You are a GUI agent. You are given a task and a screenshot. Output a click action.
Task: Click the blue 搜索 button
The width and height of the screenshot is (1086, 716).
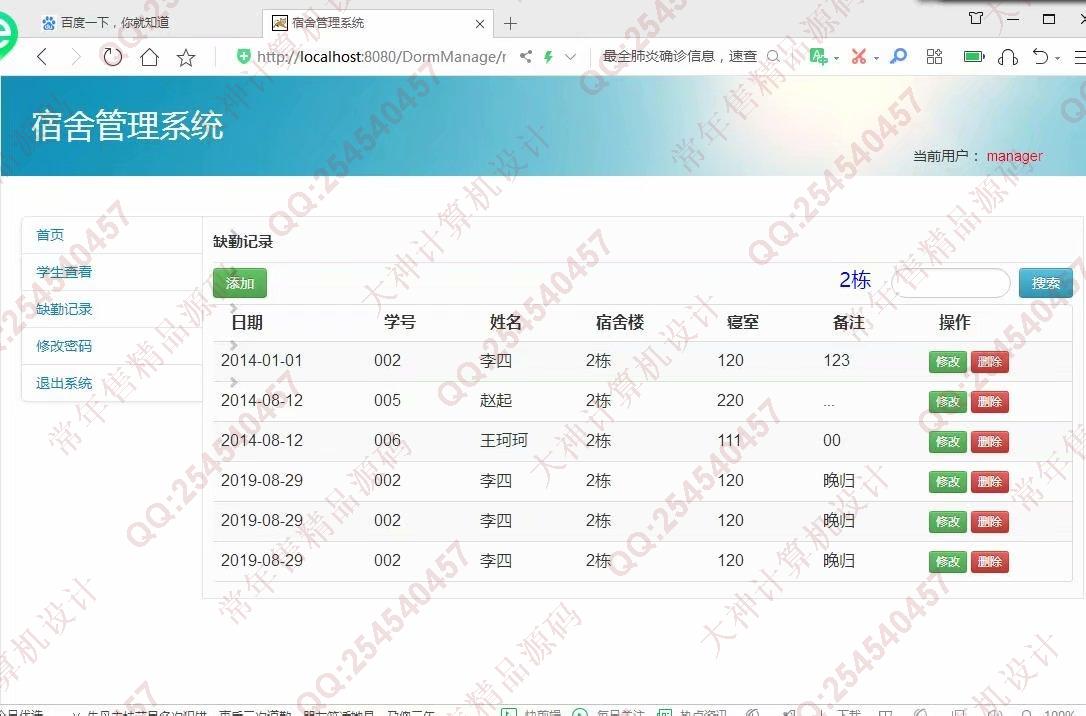(1046, 283)
